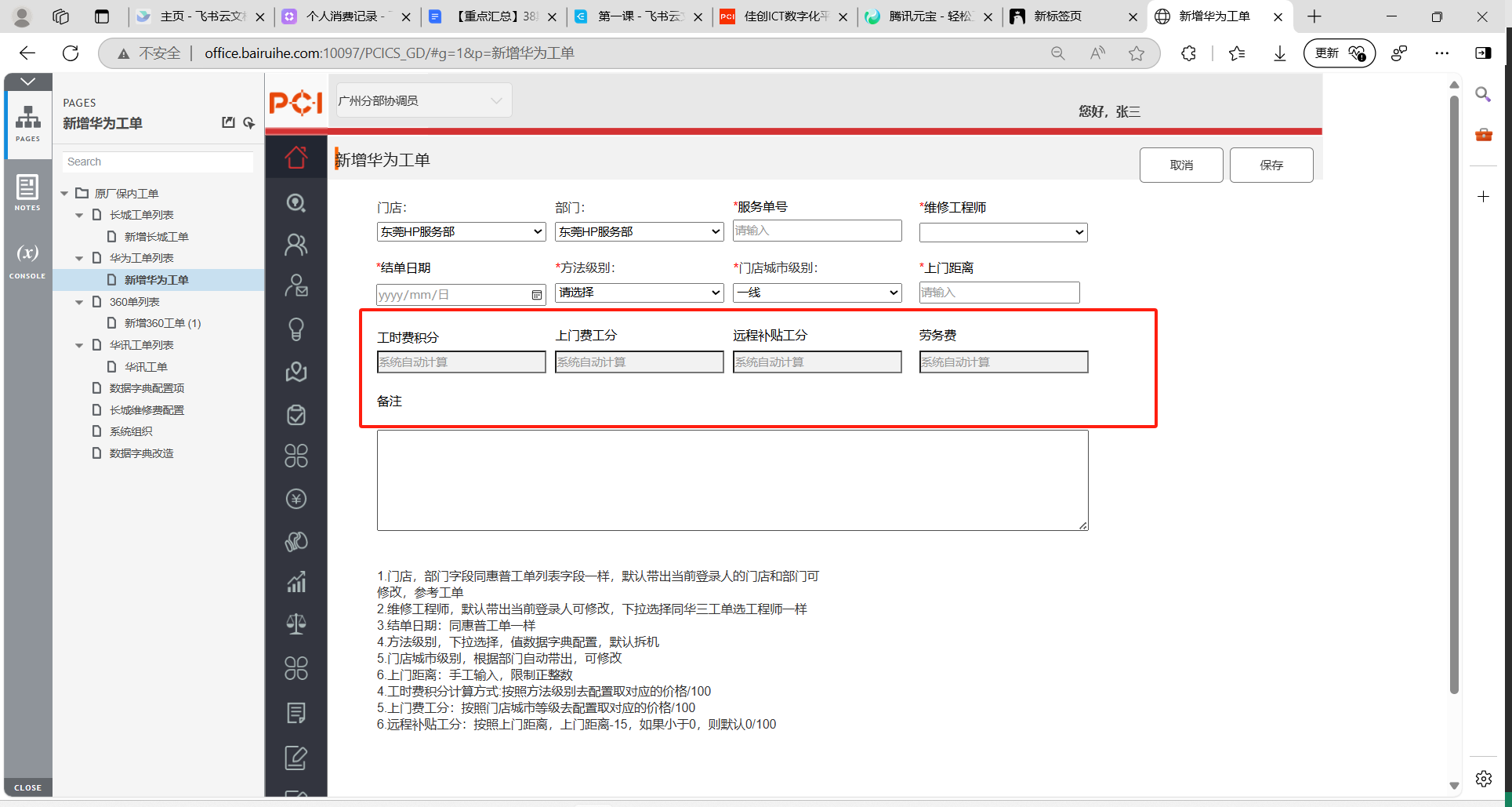Open the document note icon in the dark sidebar
1512x807 pixels.
click(x=296, y=713)
